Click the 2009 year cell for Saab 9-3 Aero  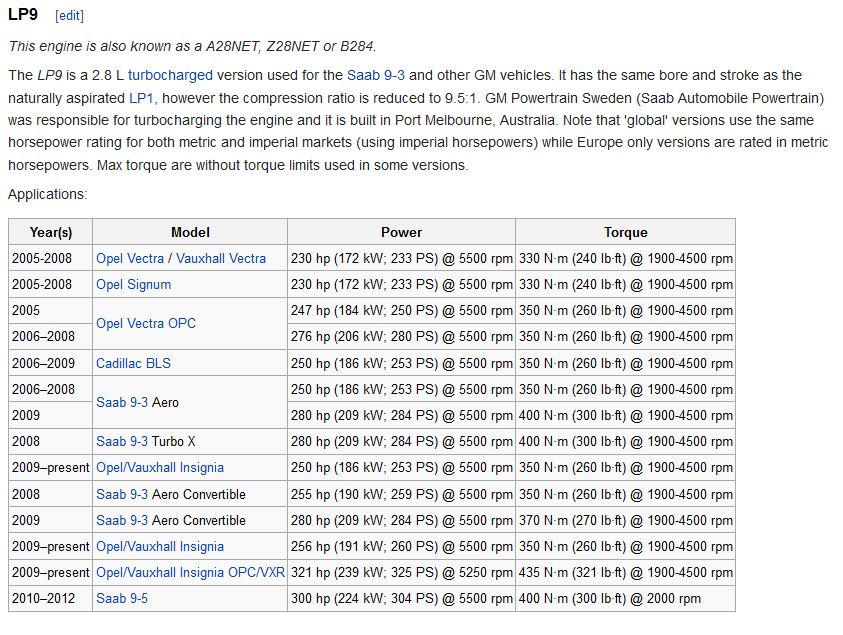tap(51, 416)
